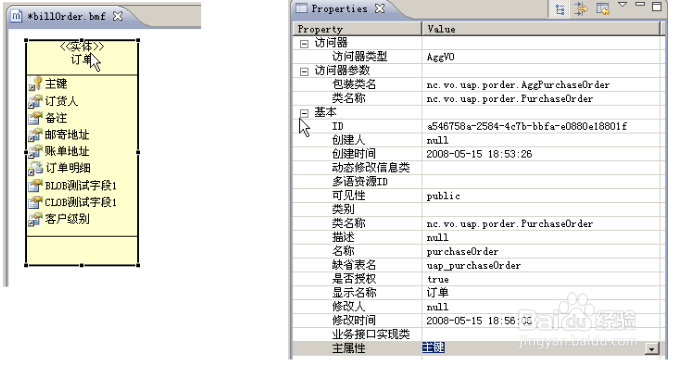676x365 pixels.
Task: Select the 邮寄地址 attribute
Action: point(67,134)
